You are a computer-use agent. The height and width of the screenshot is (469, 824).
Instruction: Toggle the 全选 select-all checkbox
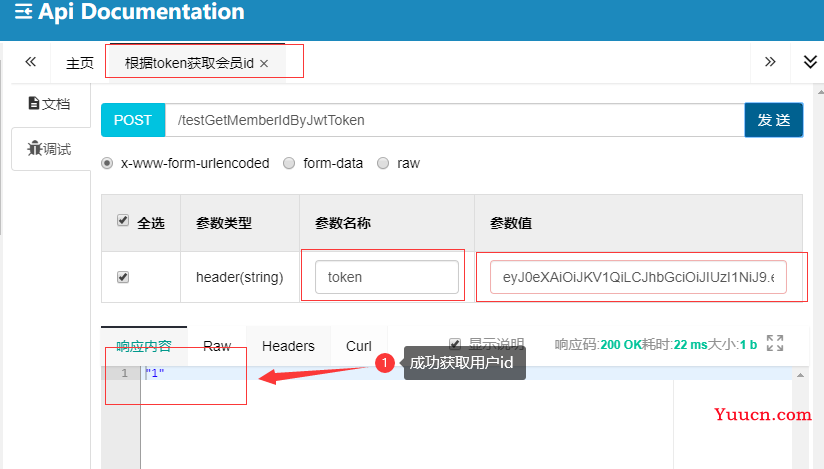click(x=123, y=220)
